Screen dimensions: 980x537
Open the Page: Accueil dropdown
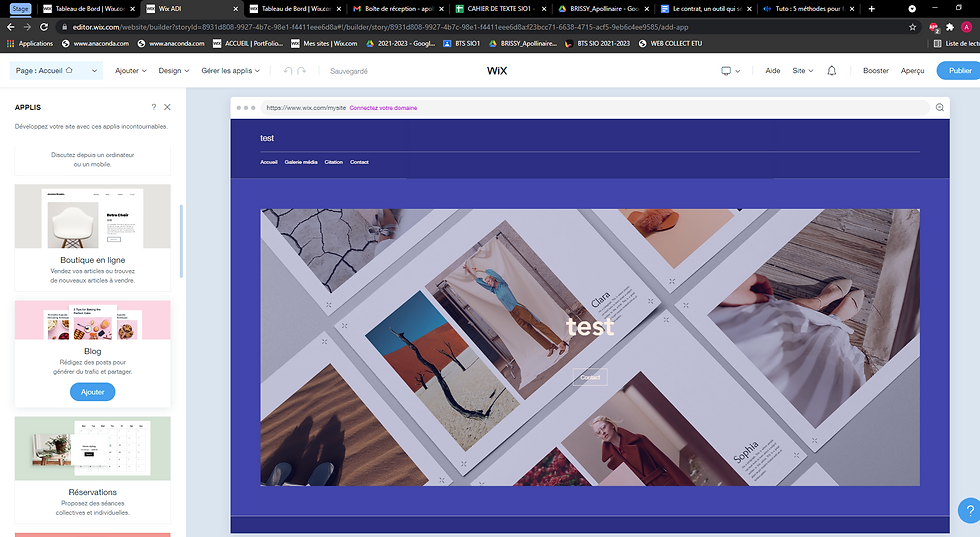tap(56, 71)
